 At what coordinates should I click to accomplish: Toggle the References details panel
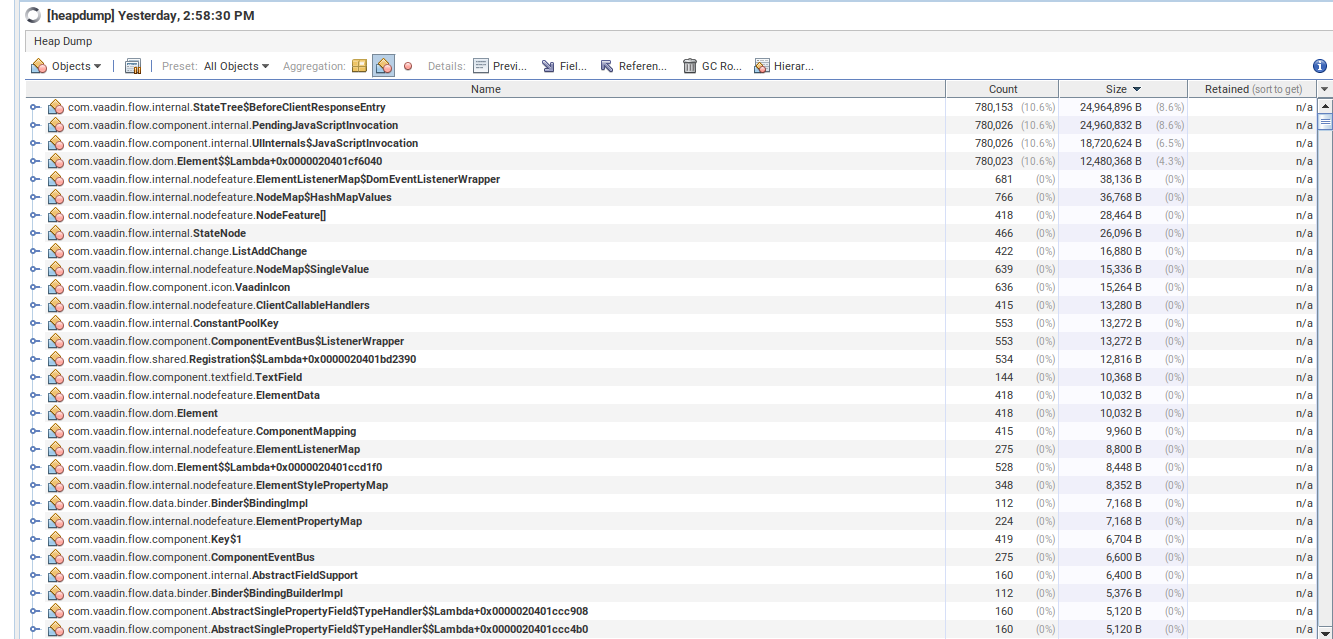(x=633, y=66)
